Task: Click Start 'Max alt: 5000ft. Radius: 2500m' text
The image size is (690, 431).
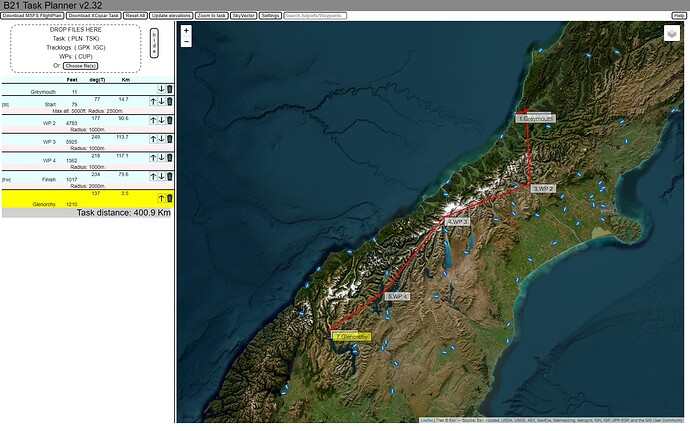Action: (x=87, y=111)
